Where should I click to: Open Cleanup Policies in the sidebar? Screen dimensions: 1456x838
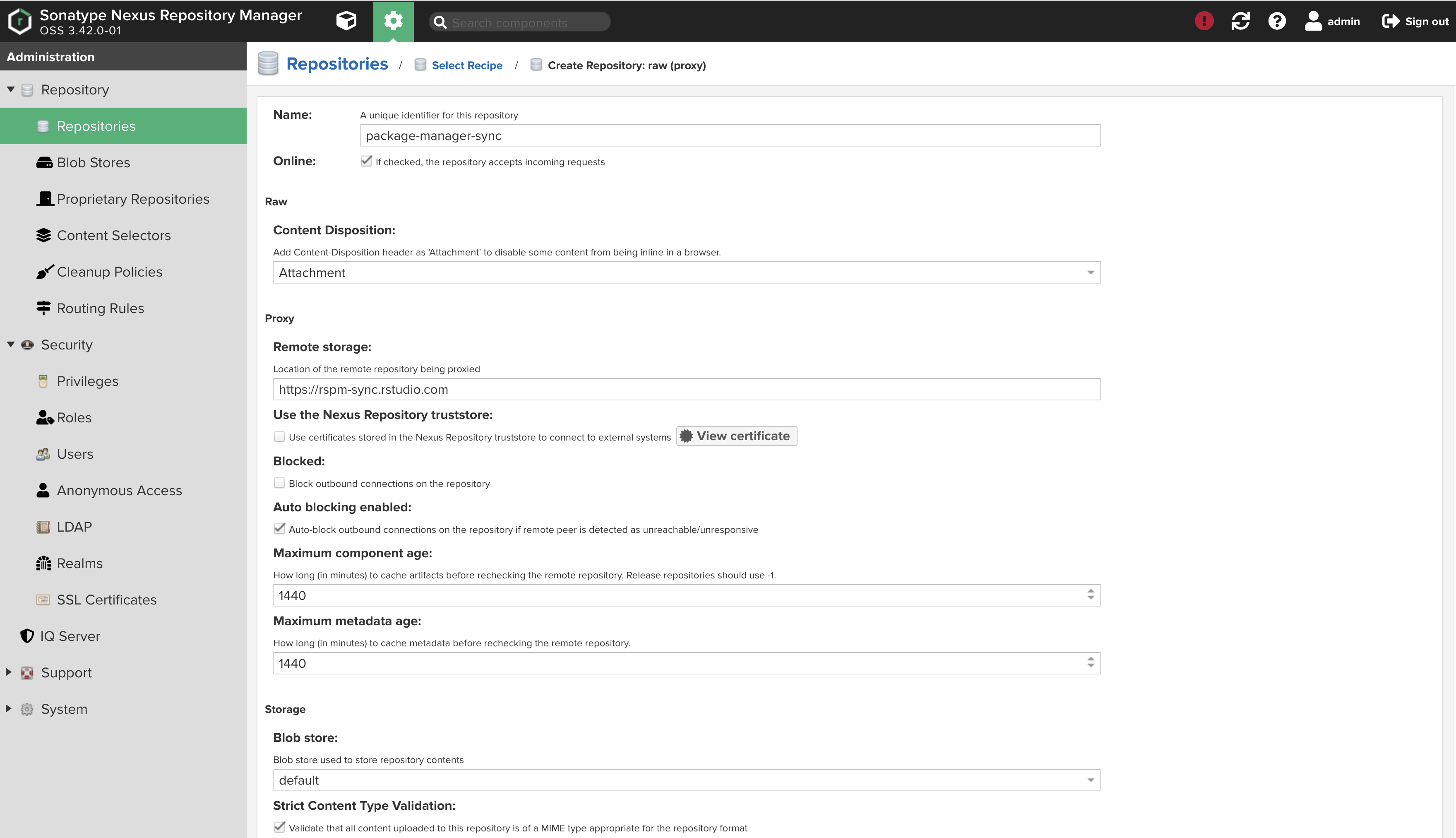pos(109,272)
